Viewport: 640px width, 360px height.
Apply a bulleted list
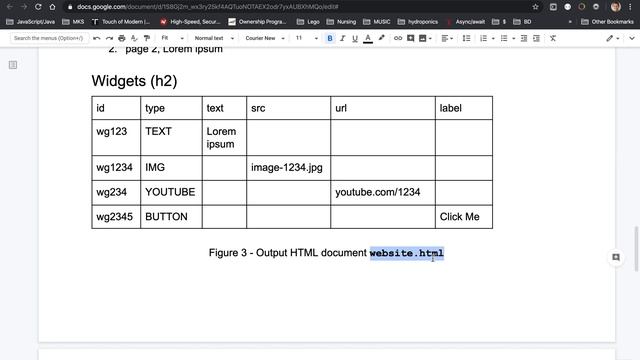click(x=504, y=38)
